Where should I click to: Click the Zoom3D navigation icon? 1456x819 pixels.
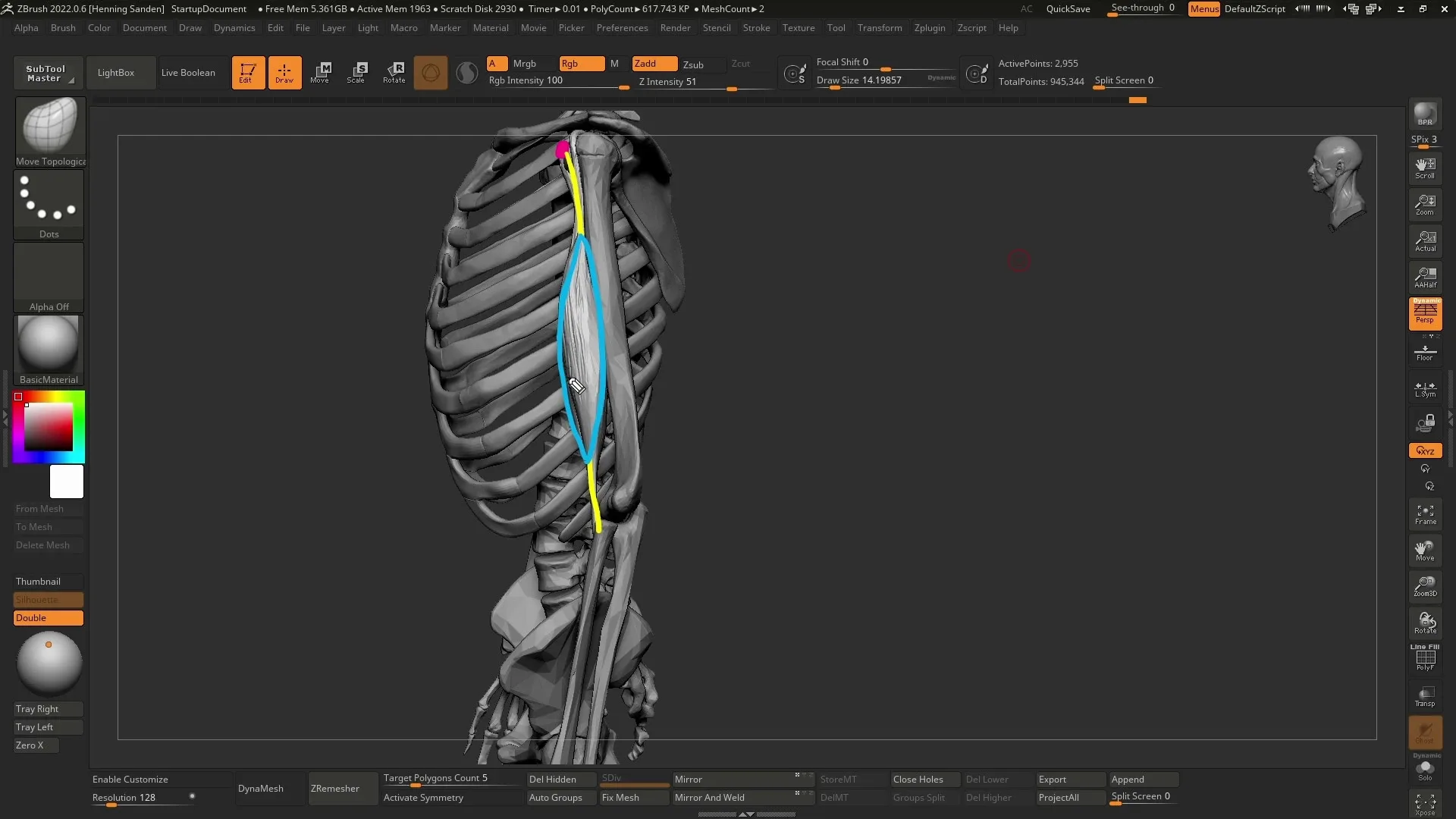pyautogui.click(x=1425, y=587)
